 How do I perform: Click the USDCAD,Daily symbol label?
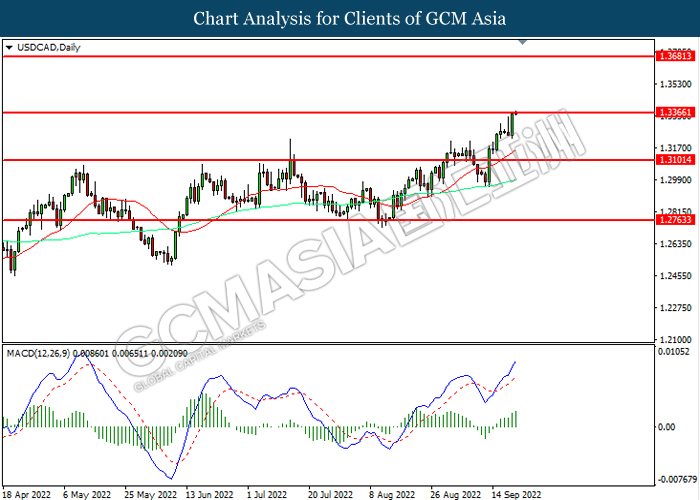click(49, 47)
